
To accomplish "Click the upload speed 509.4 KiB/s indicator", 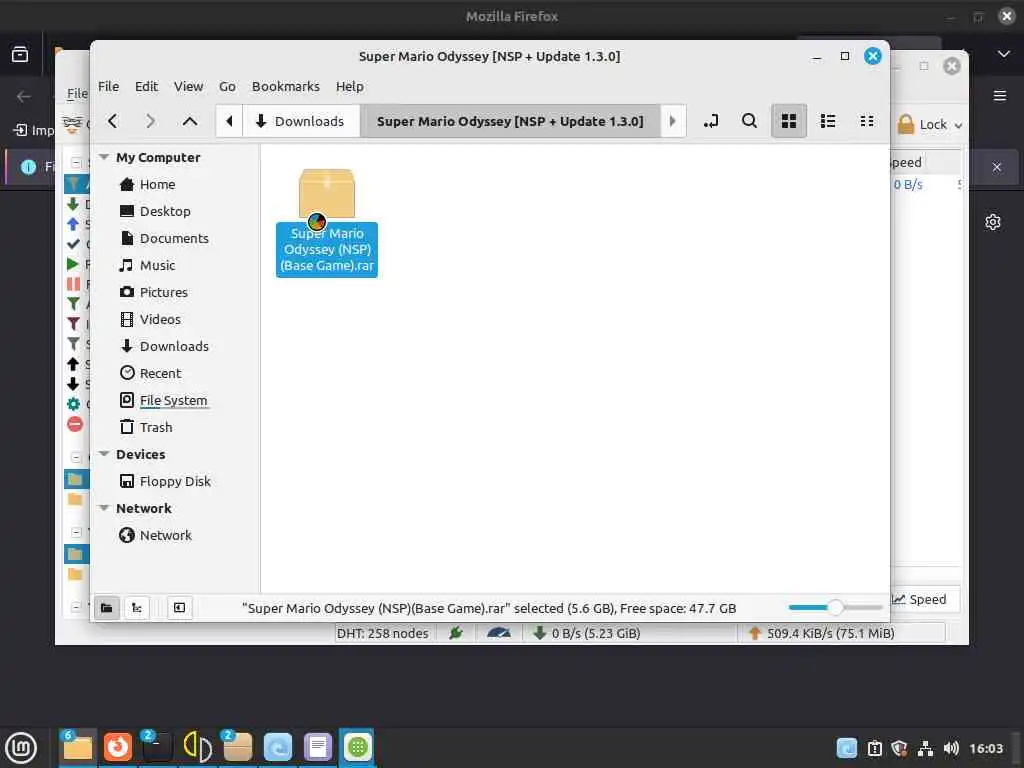I will coord(824,633).
